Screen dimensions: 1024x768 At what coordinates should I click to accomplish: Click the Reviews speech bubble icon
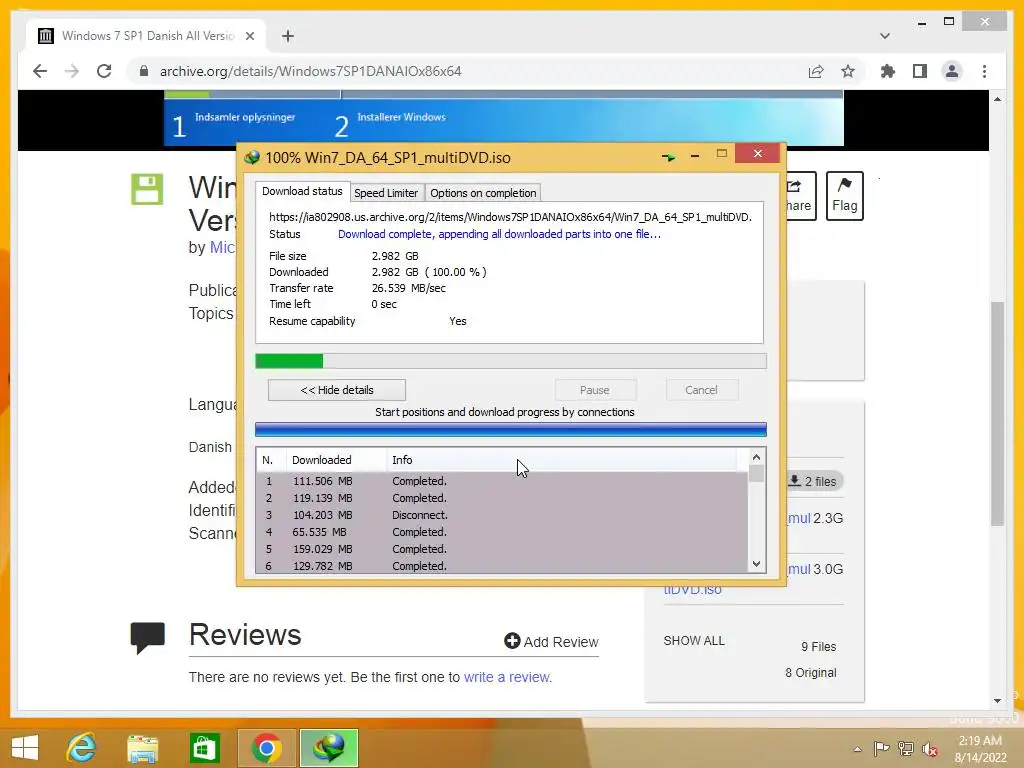pos(148,638)
